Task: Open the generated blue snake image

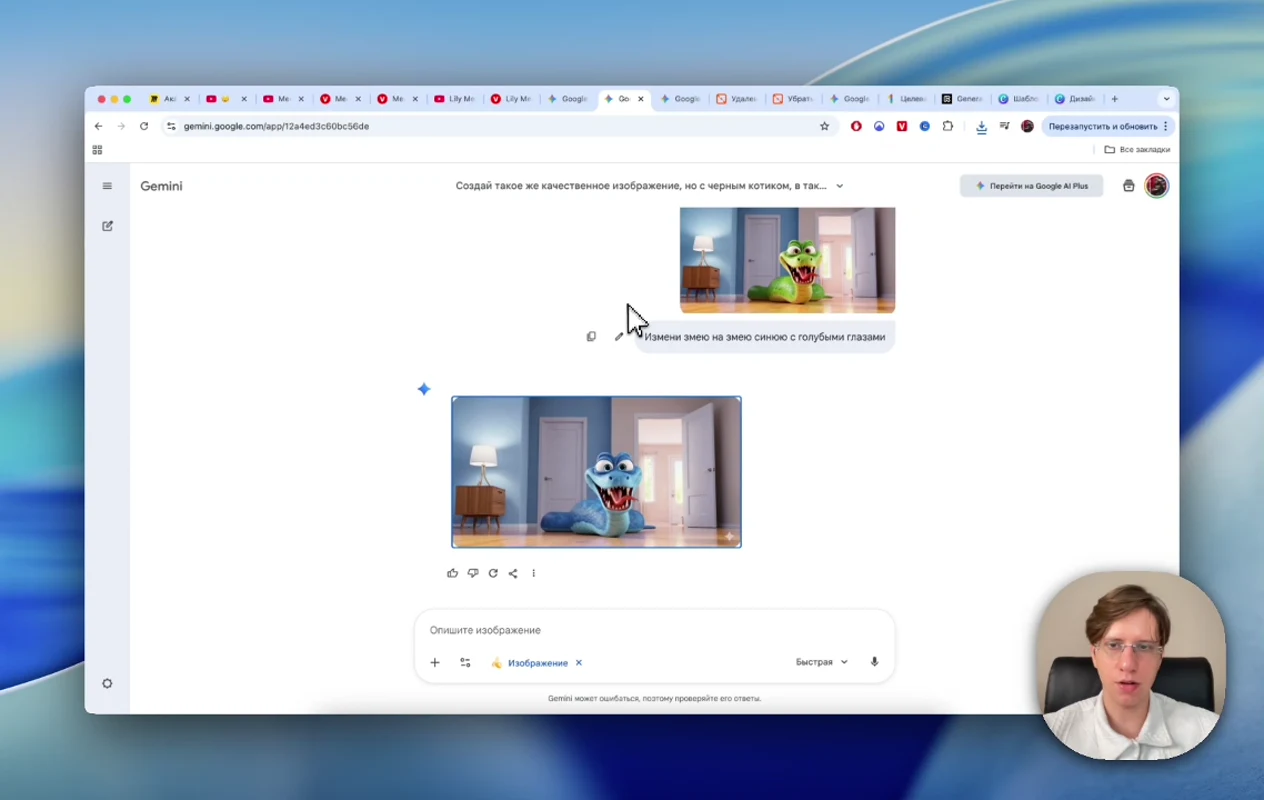Action: coord(596,472)
